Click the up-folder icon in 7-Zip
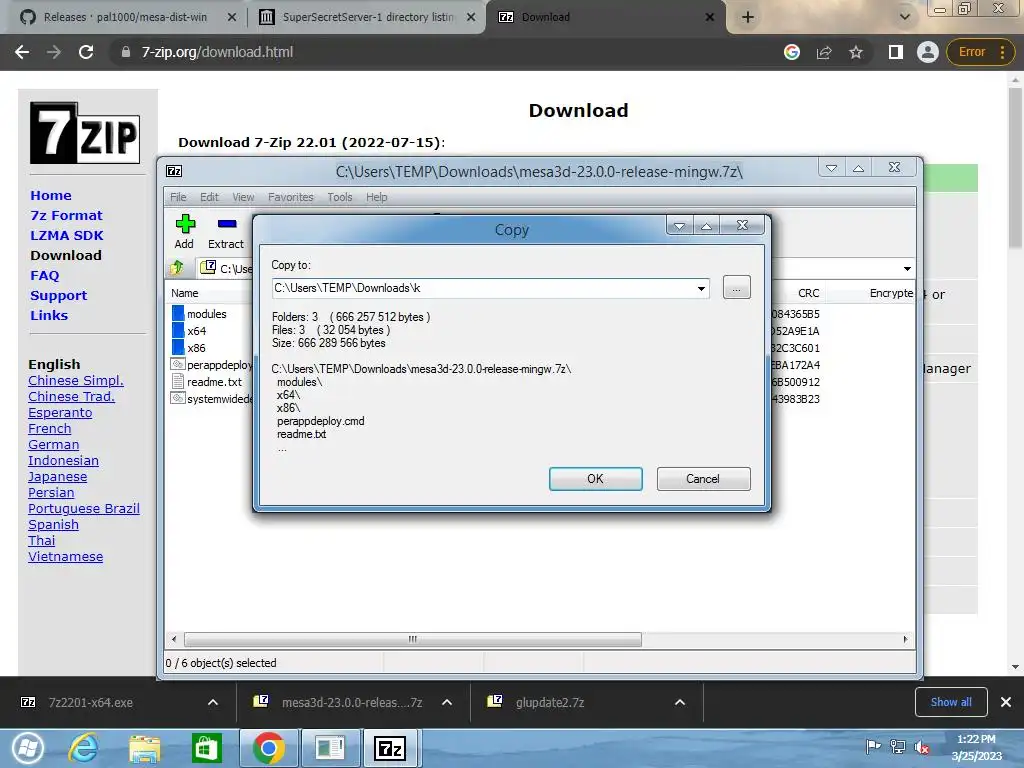The height and width of the screenshot is (768, 1024). [177, 268]
